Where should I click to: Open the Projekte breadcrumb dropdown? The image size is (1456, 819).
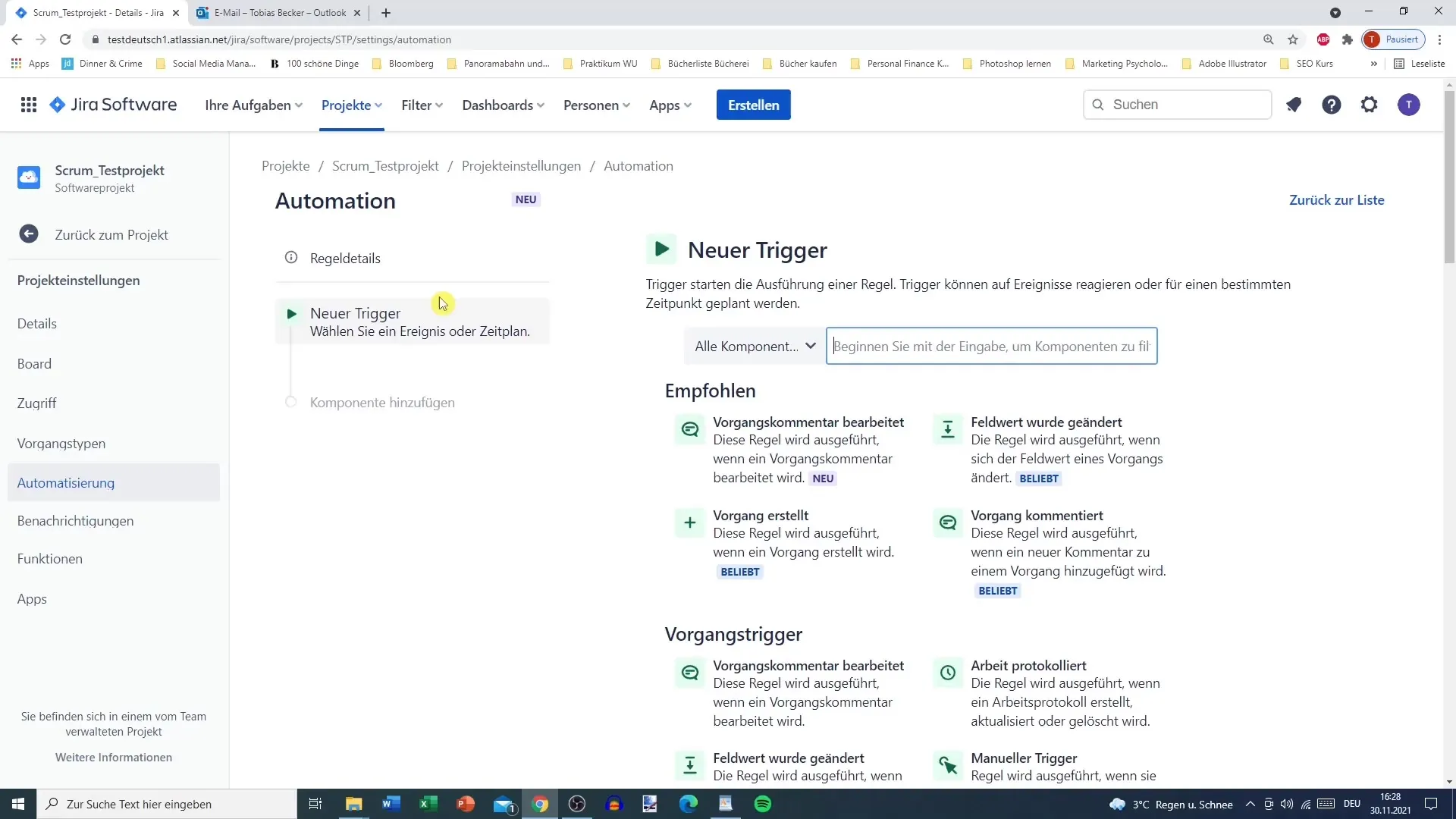[x=286, y=165]
